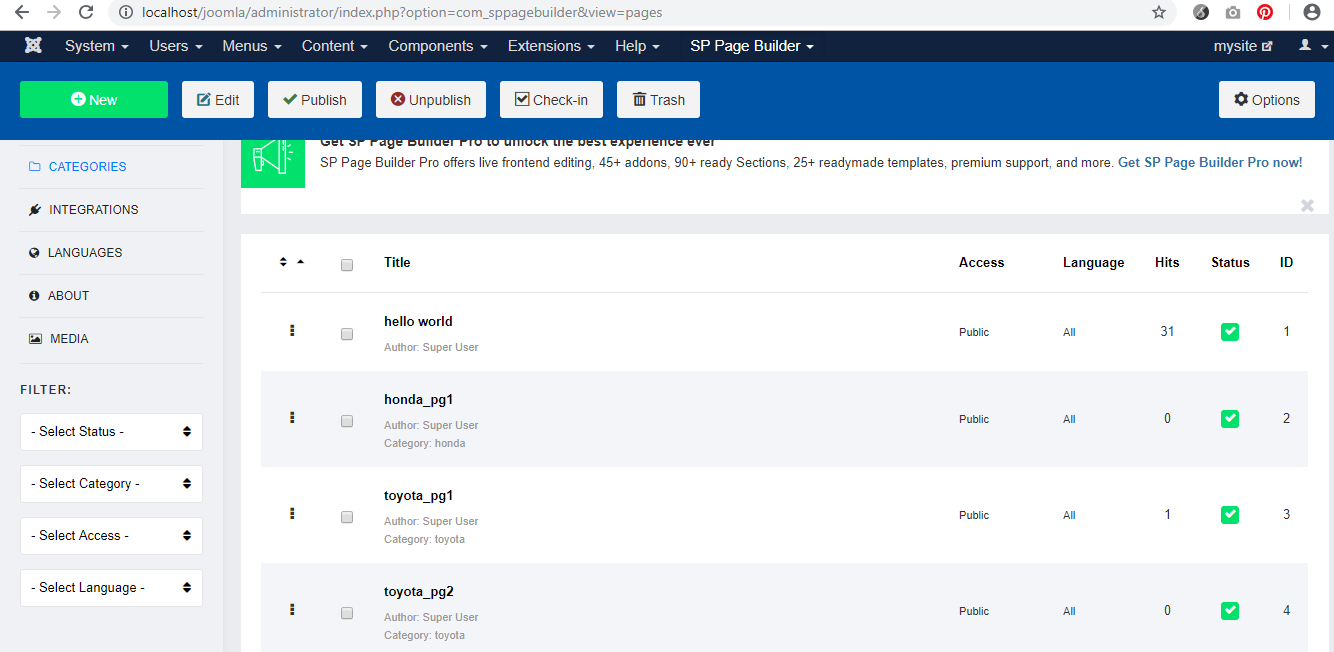Click the Joomla logo icon
Image resolution: width=1334 pixels, height=652 pixels.
point(33,46)
